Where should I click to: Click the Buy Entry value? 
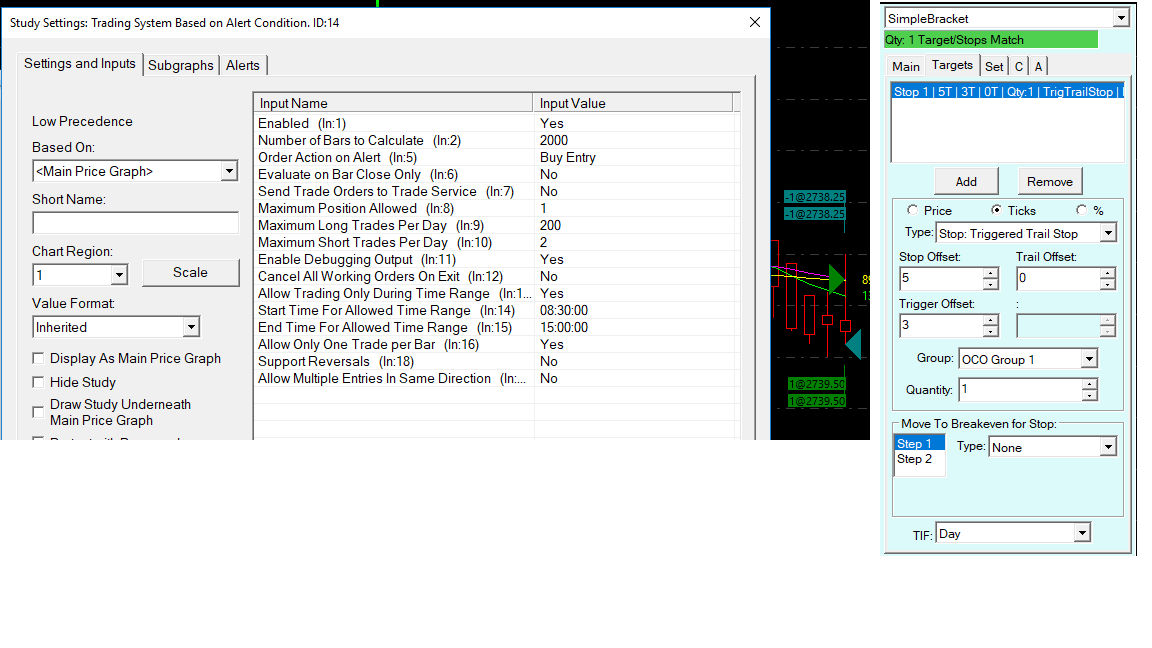568,157
